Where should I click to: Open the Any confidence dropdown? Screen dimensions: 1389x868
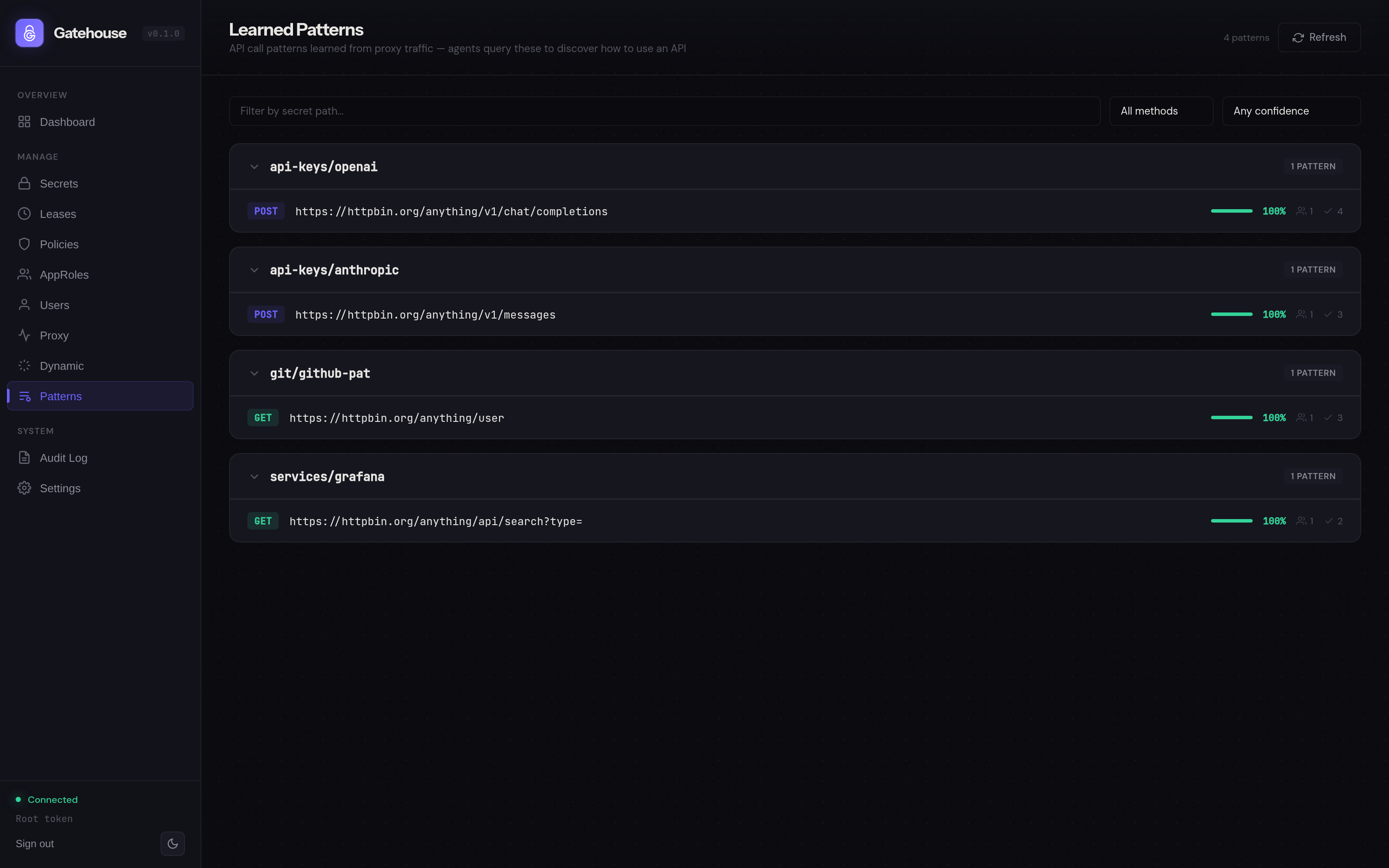1291,112
